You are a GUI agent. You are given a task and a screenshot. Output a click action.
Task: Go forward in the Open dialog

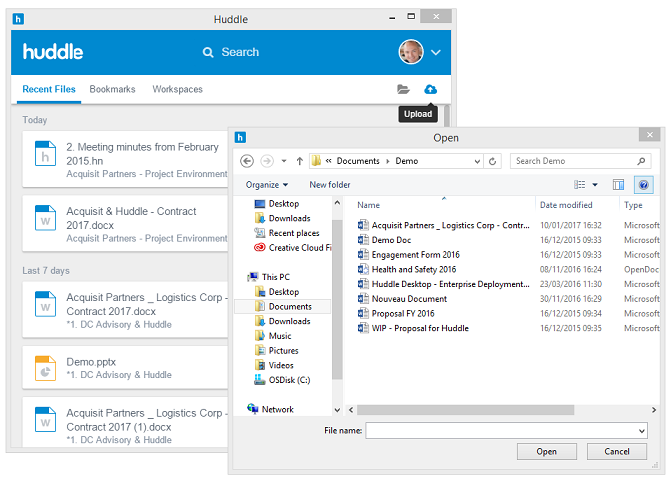pos(267,161)
